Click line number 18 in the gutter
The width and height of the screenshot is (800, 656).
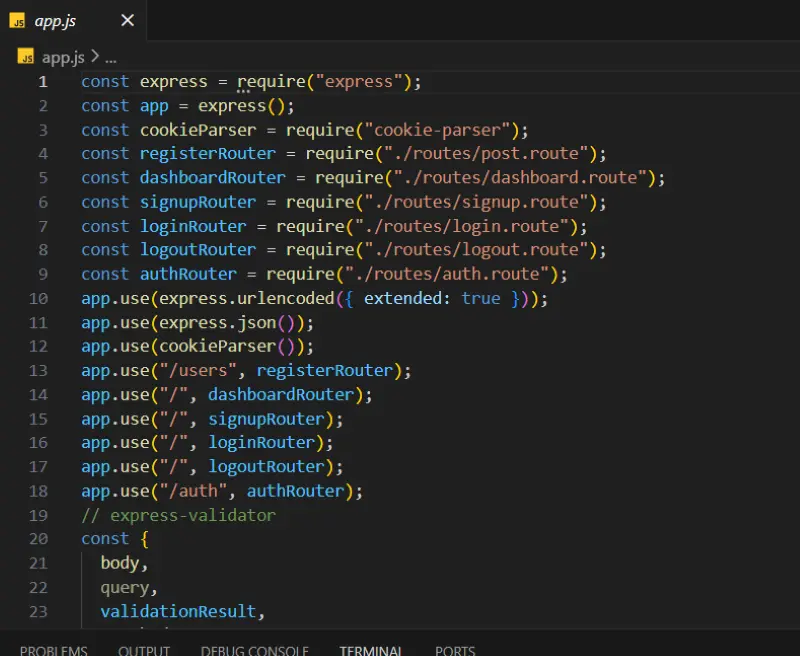tap(38, 490)
